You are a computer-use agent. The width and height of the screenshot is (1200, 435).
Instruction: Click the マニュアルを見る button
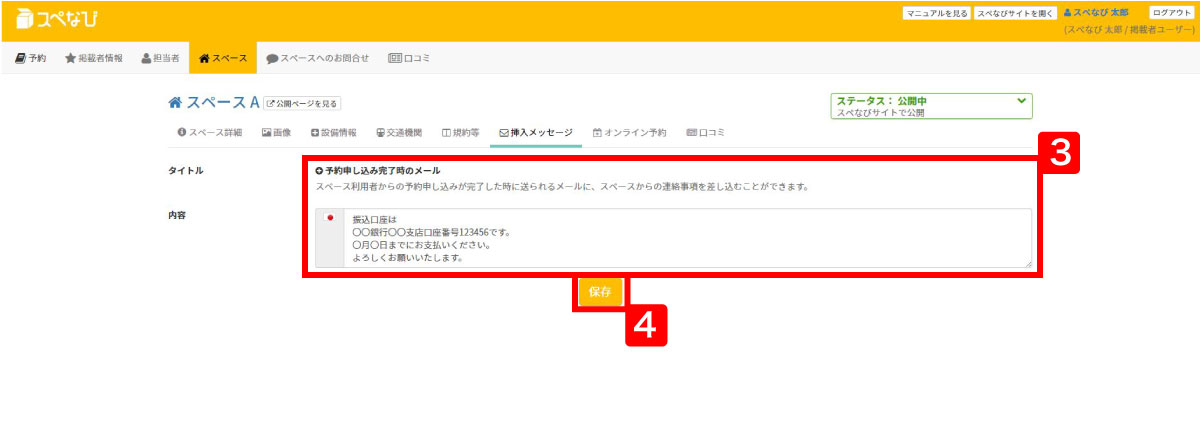coord(936,13)
